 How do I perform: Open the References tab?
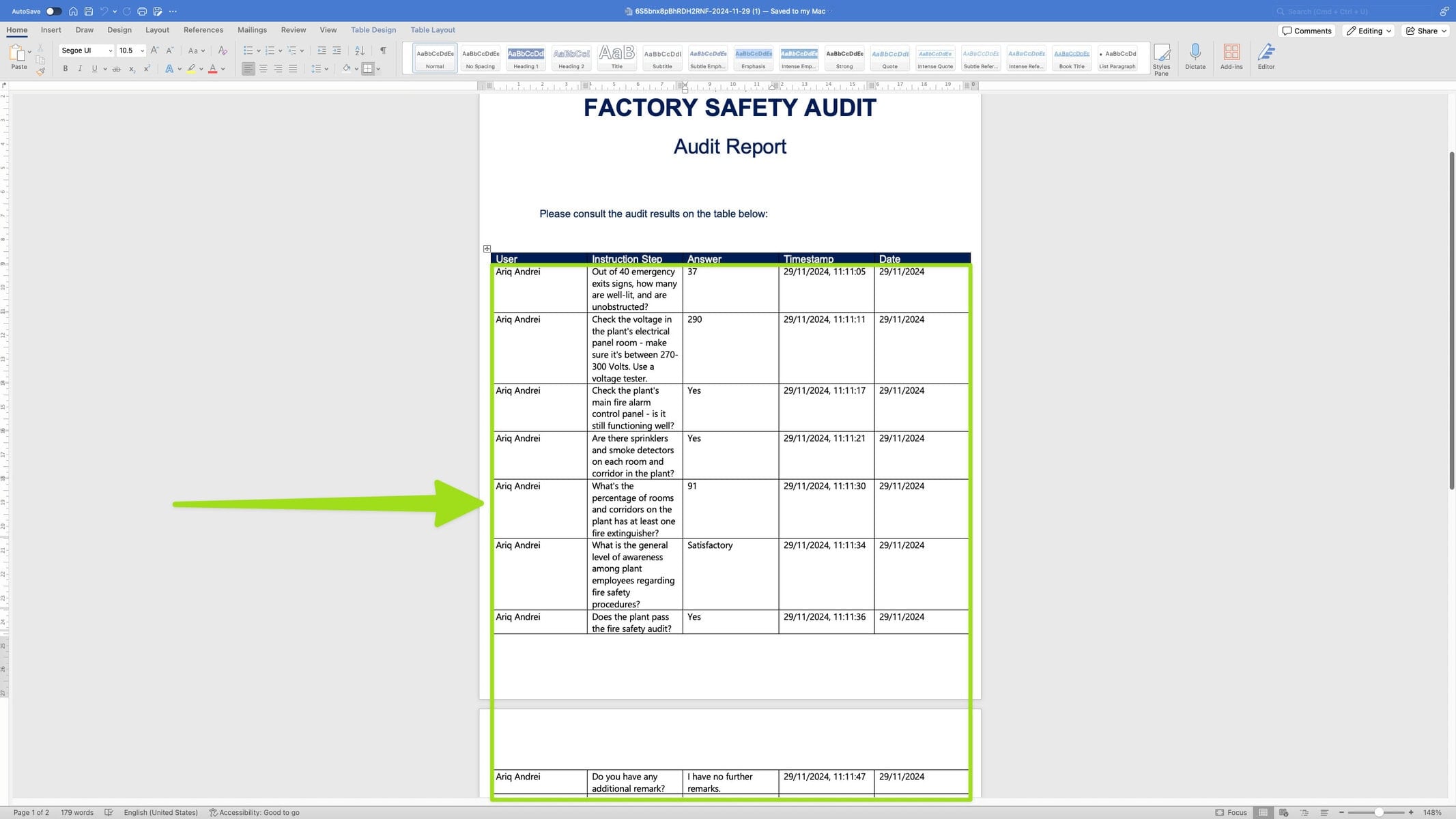point(203,30)
